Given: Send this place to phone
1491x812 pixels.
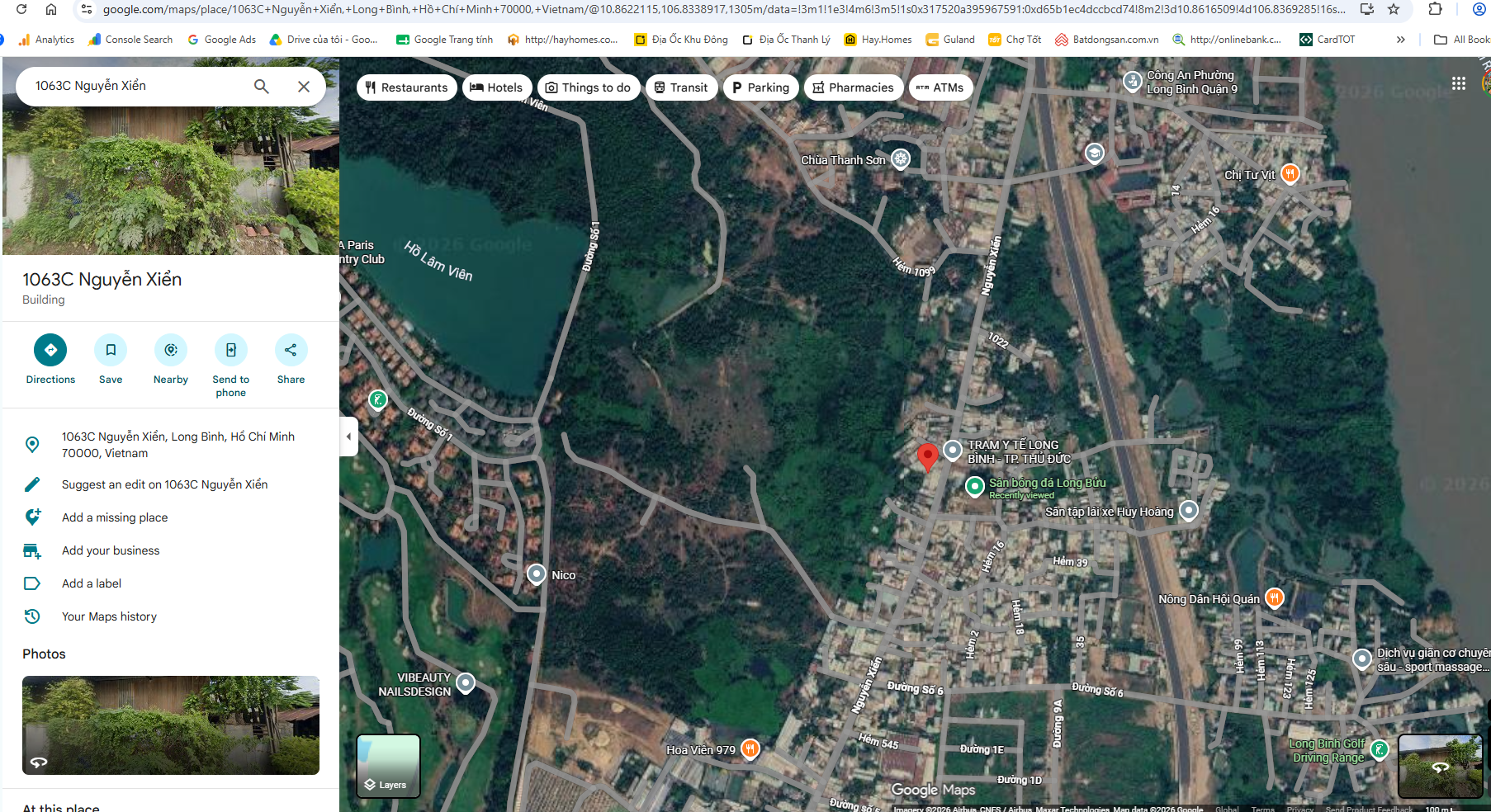Looking at the screenshot, I should point(231,366).
